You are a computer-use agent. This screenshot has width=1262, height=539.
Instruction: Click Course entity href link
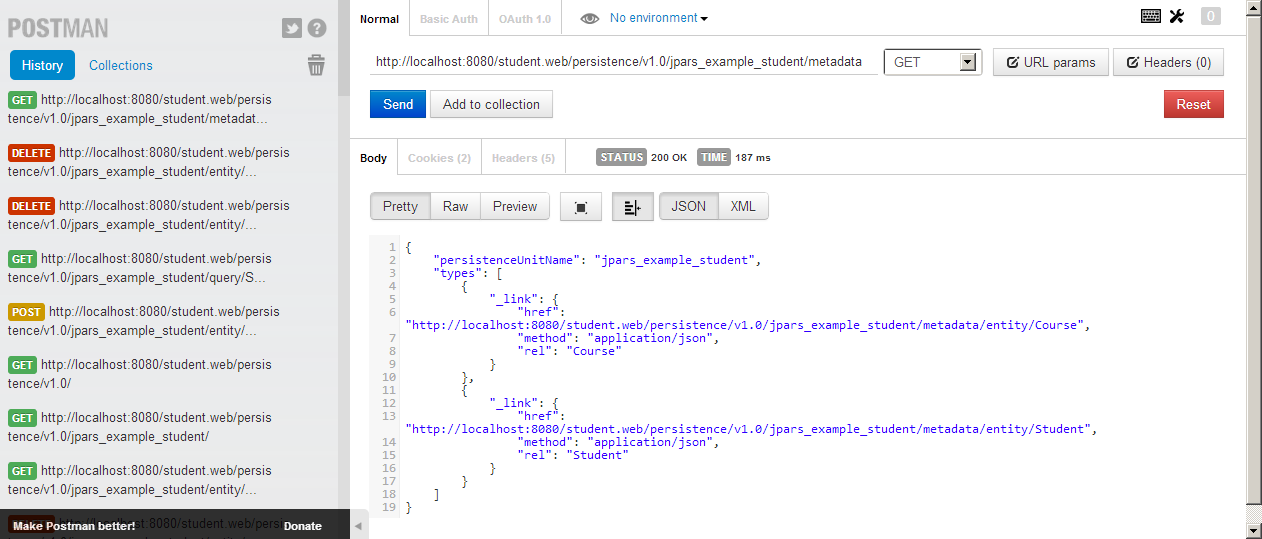[744, 325]
